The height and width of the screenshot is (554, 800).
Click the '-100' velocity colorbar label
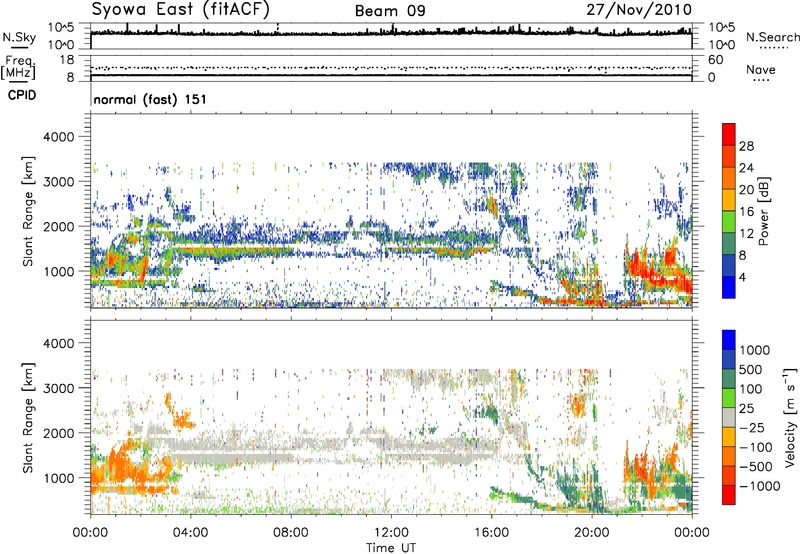pyautogui.click(x=756, y=447)
